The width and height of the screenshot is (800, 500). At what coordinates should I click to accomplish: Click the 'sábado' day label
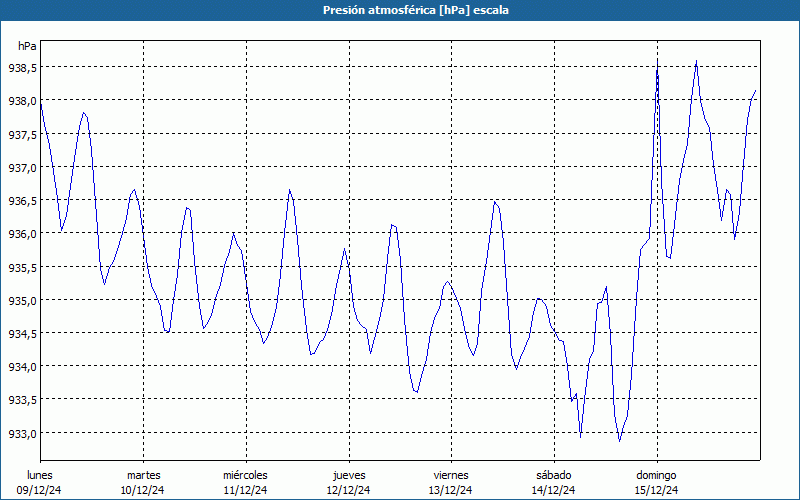coord(554,475)
